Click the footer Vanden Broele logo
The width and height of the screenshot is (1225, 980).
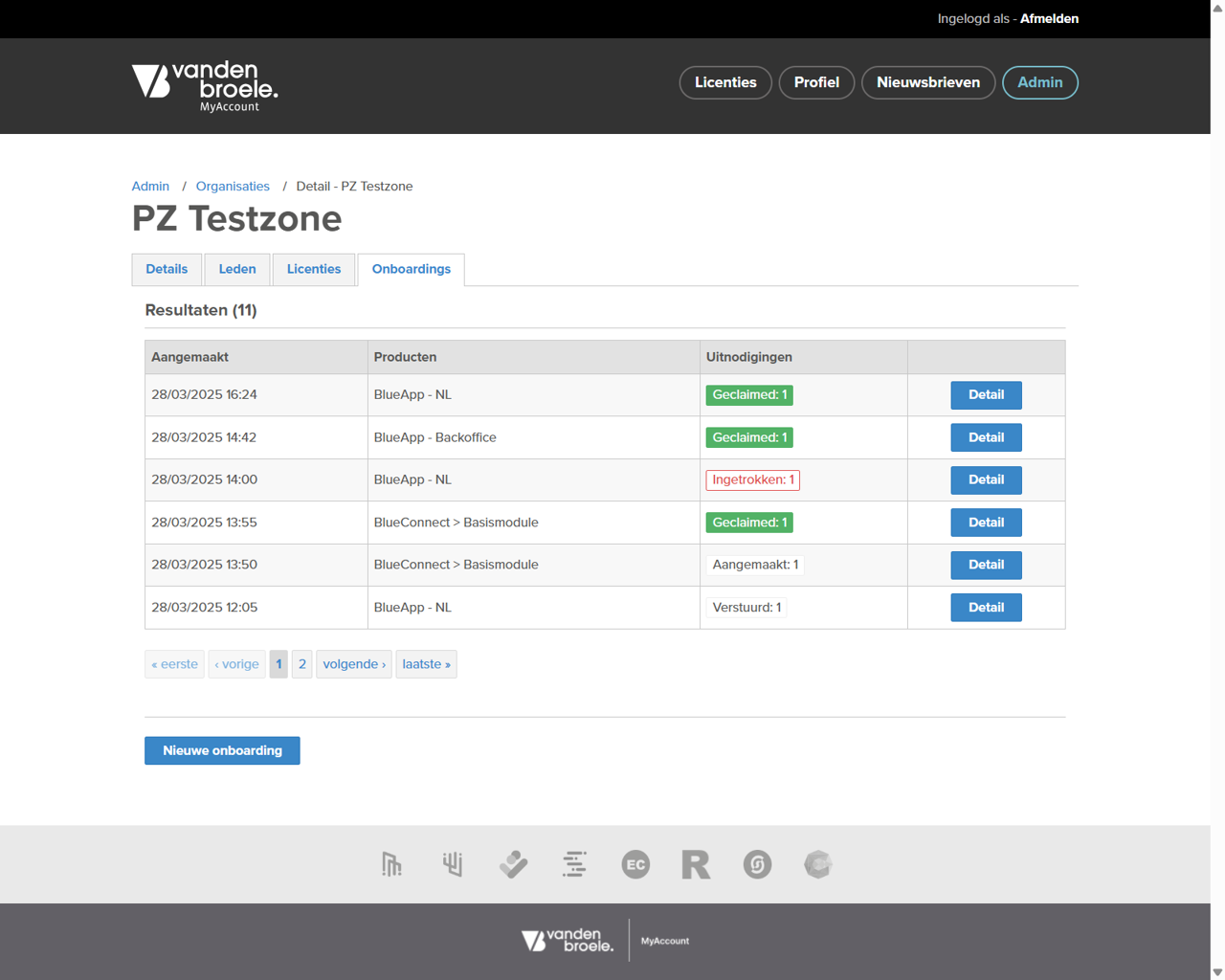[568, 941]
